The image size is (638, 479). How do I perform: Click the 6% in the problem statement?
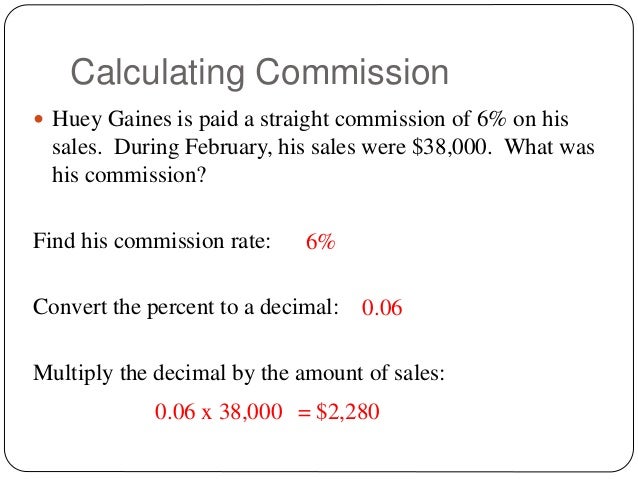[x=492, y=119]
